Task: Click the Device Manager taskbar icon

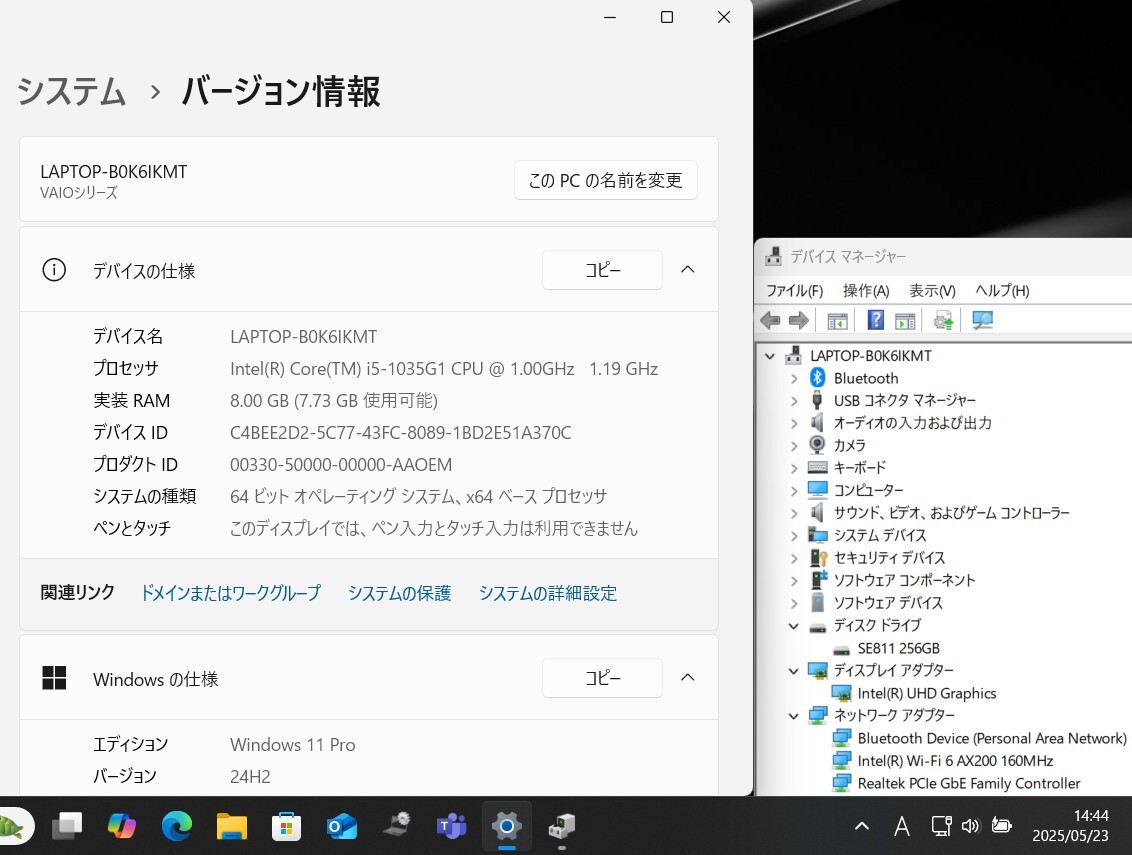Action: pyautogui.click(x=562, y=826)
